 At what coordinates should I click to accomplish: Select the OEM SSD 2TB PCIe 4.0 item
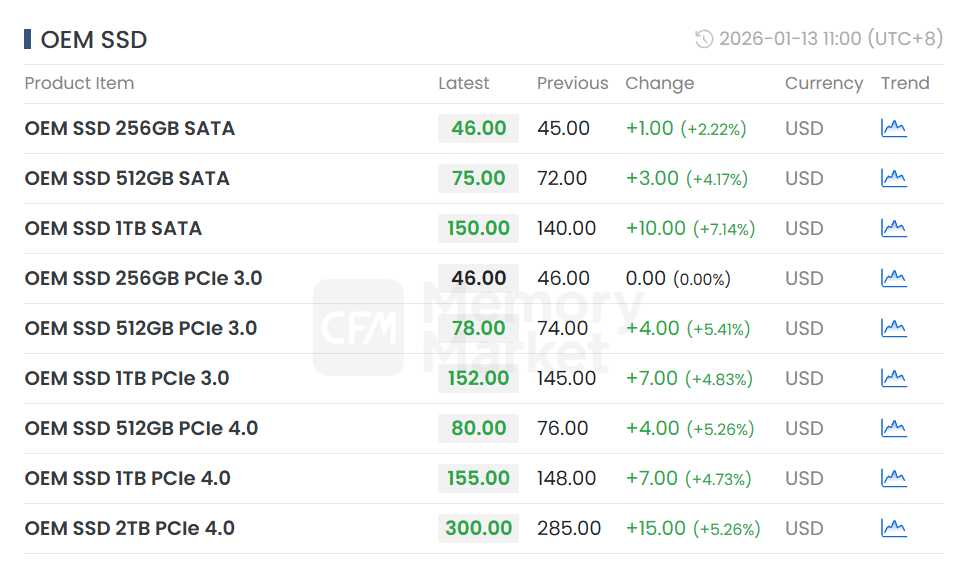[130, 528]
